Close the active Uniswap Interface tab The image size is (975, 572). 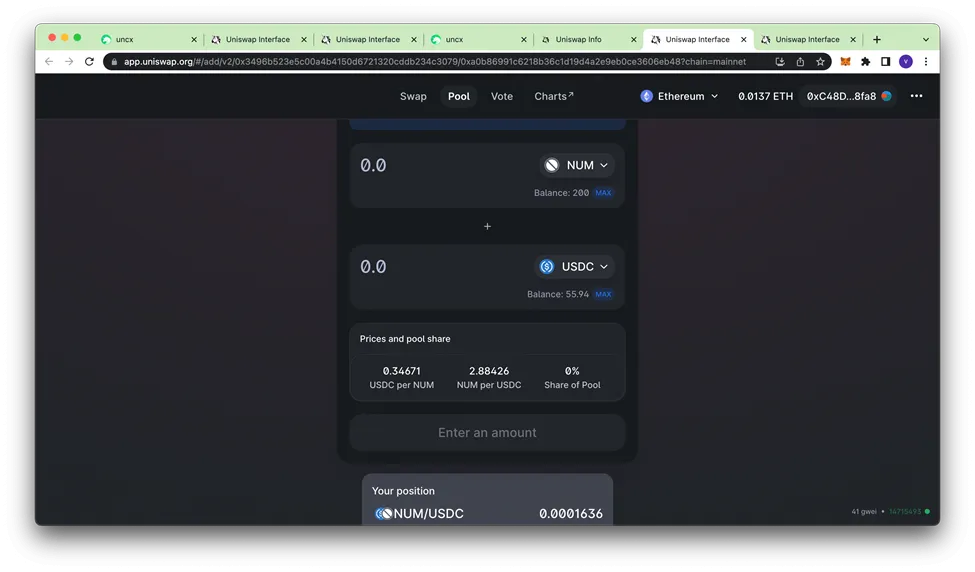744,39
